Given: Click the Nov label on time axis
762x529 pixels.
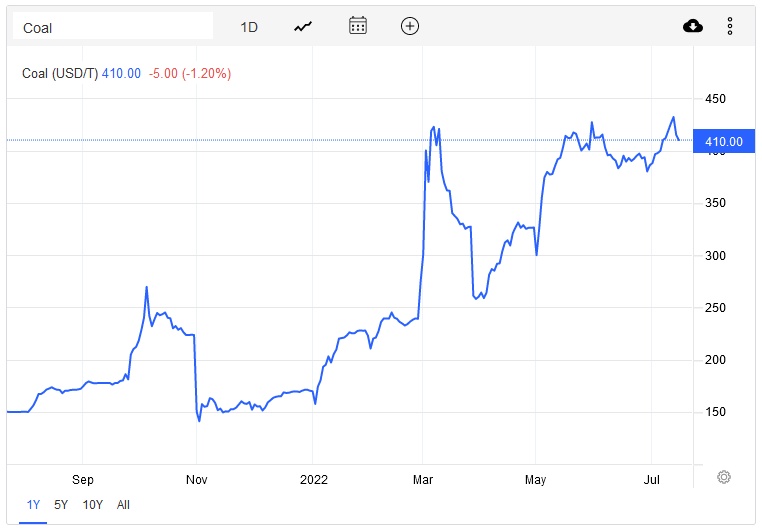Looking at the screenshot, I should pyautogui.click(x=196, y=478).
